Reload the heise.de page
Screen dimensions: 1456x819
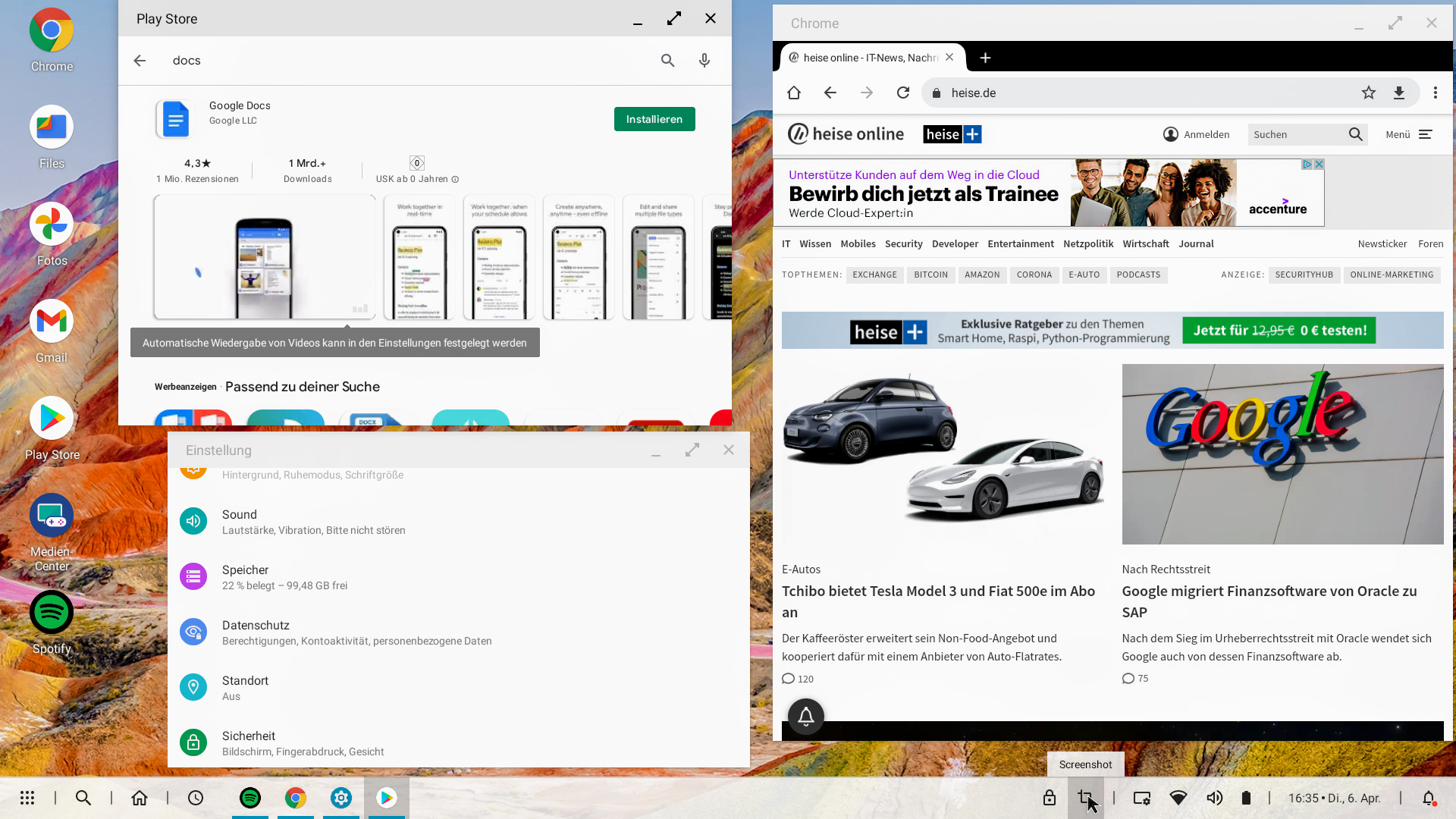(902, 93)
